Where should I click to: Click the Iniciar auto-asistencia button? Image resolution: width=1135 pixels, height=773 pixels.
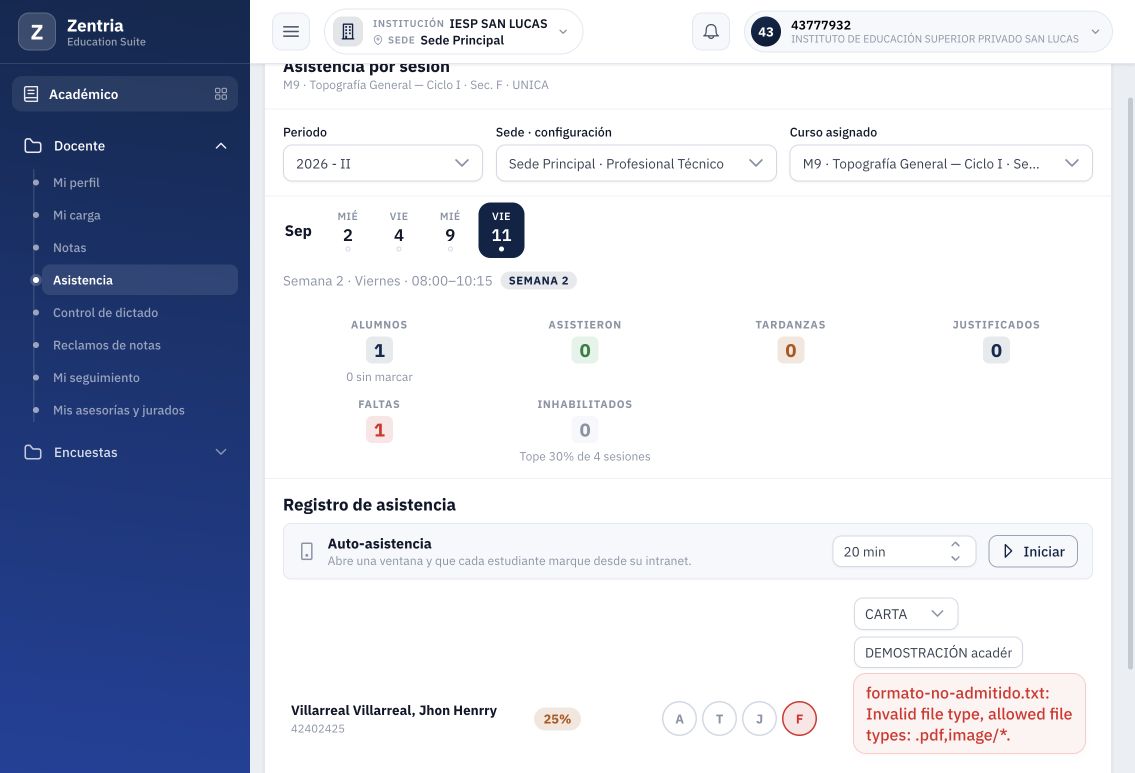tap(1033, 552)
